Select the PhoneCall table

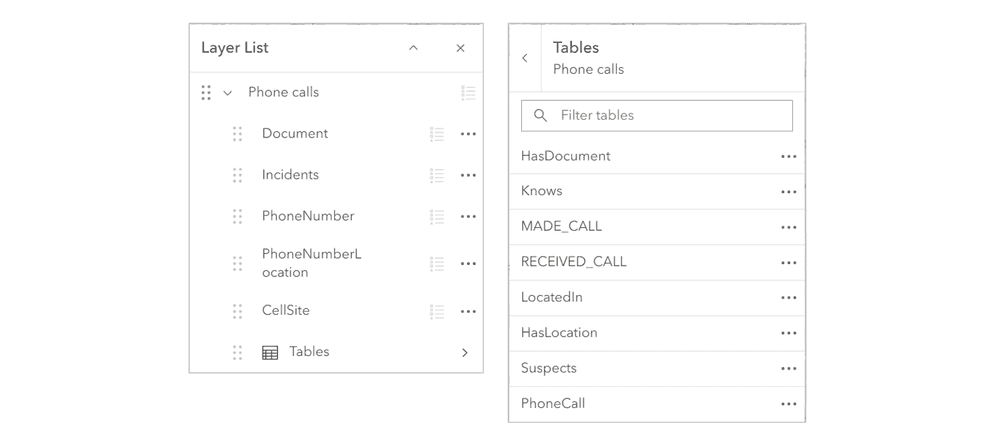(553, 404)
